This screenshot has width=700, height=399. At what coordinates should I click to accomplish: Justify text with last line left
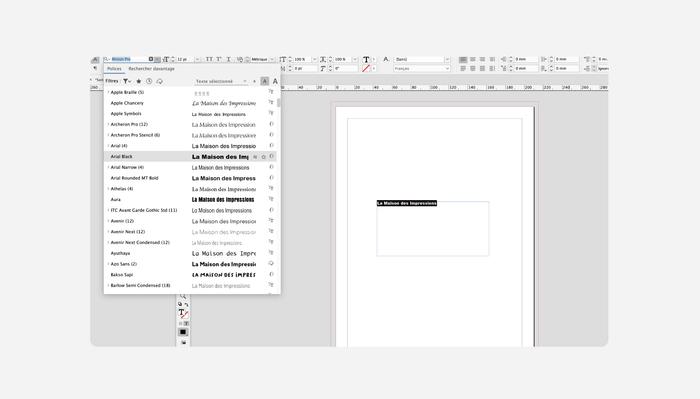coord(463,69)
